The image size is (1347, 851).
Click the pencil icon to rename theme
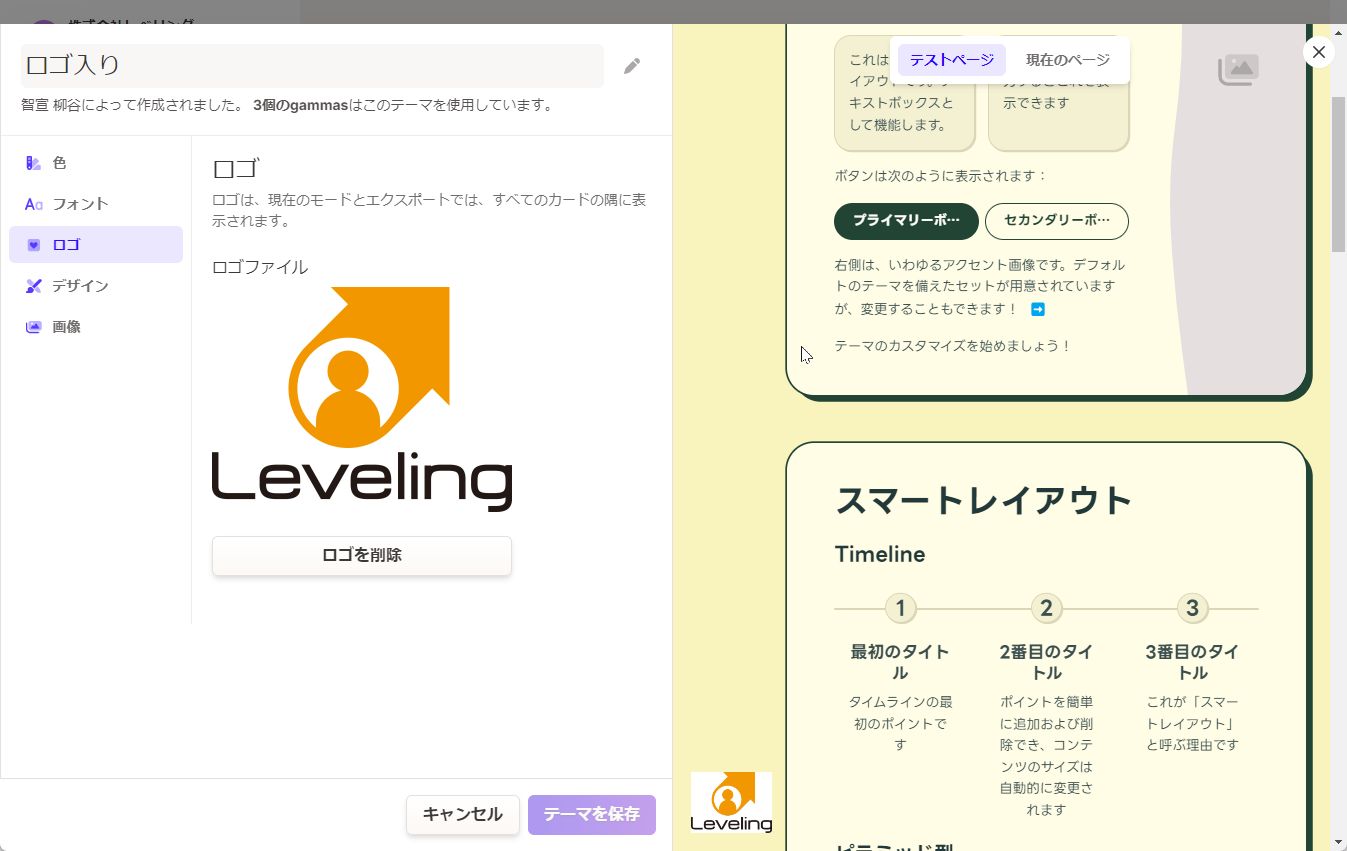(631, 65)
